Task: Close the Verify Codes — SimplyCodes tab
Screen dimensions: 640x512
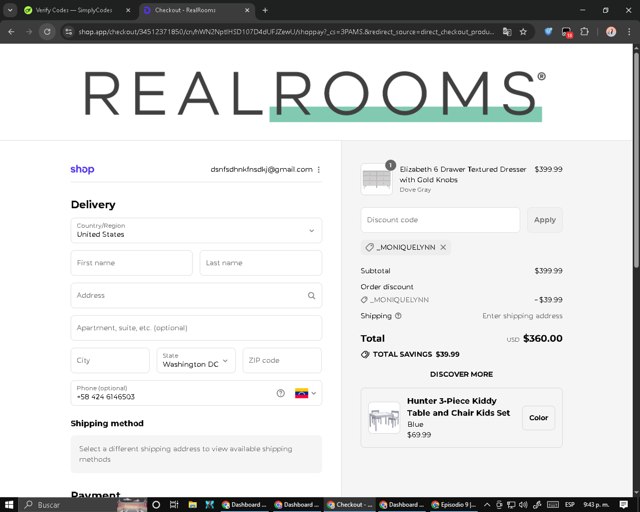Action: tap(128, 10)
